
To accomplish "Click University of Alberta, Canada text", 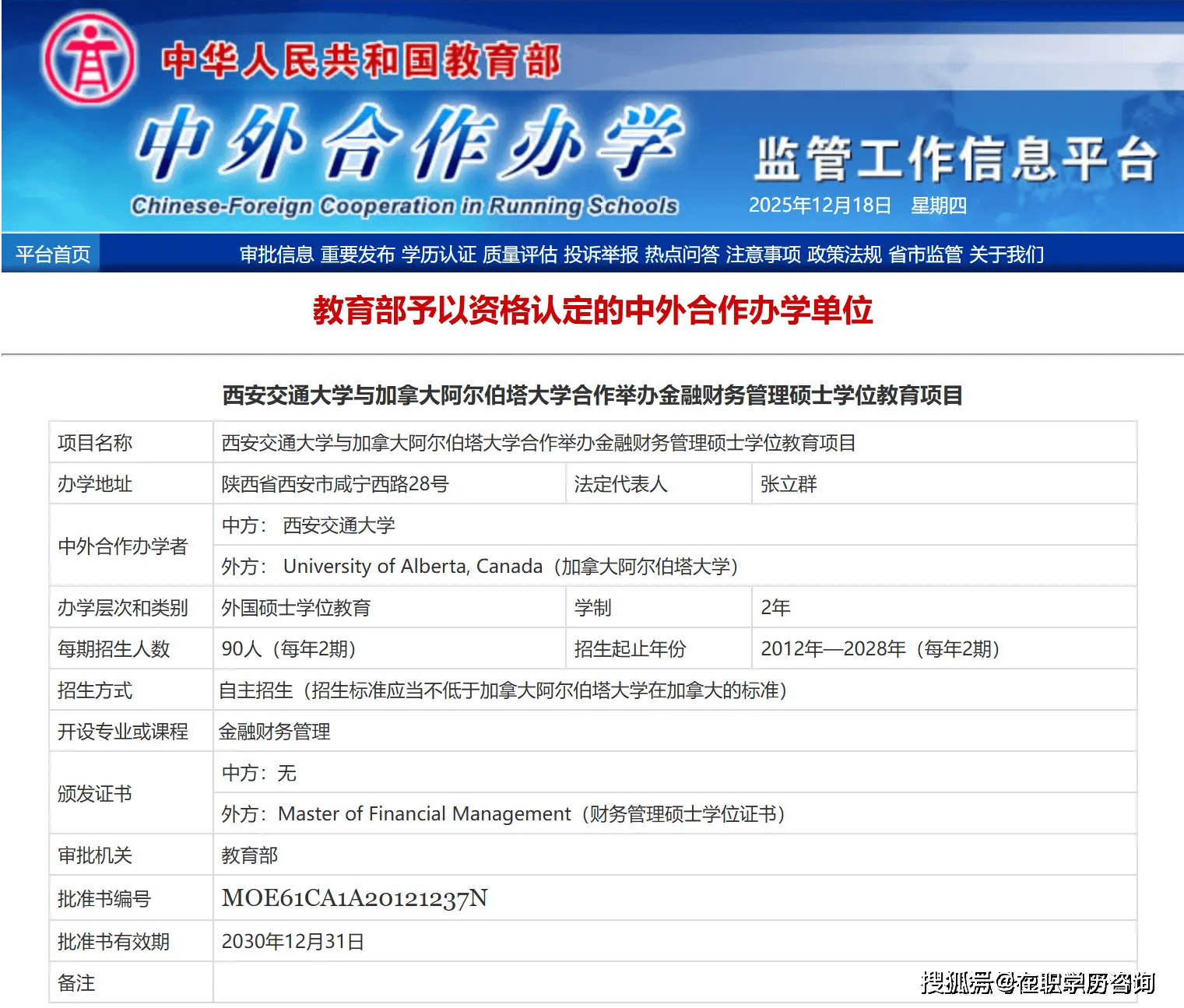I will (x=413, y=567).
